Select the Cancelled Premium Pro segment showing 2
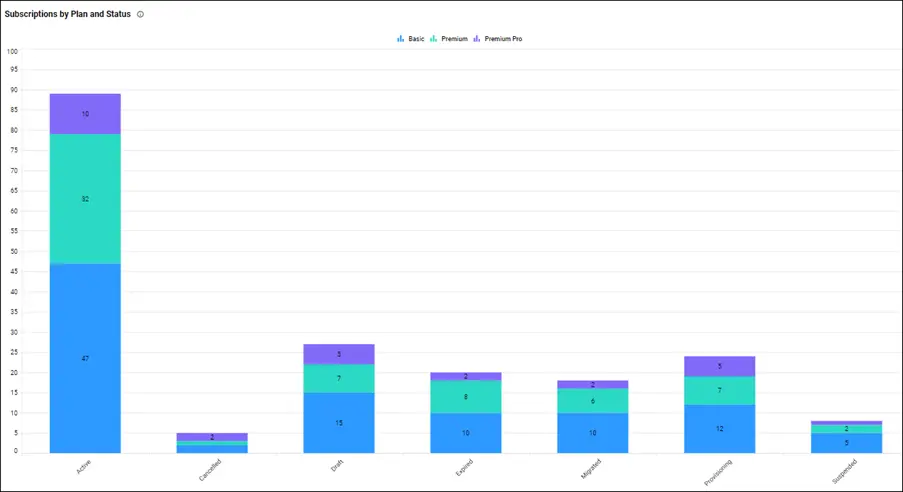 [212, 437]
